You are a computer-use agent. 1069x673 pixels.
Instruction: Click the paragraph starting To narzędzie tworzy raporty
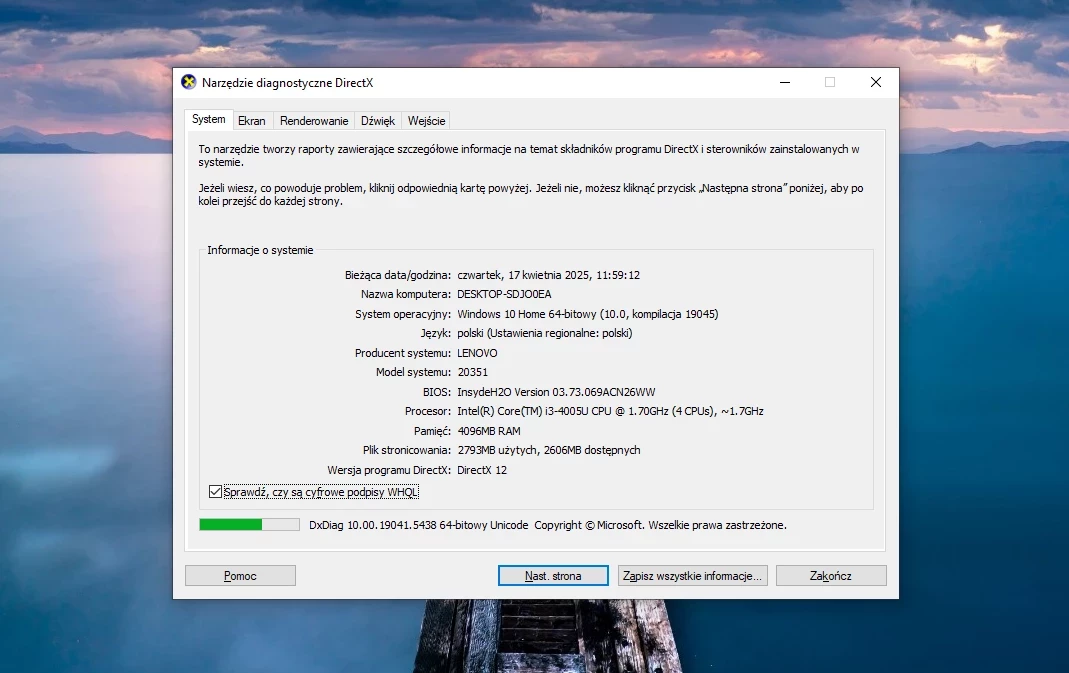coord(529,155)
